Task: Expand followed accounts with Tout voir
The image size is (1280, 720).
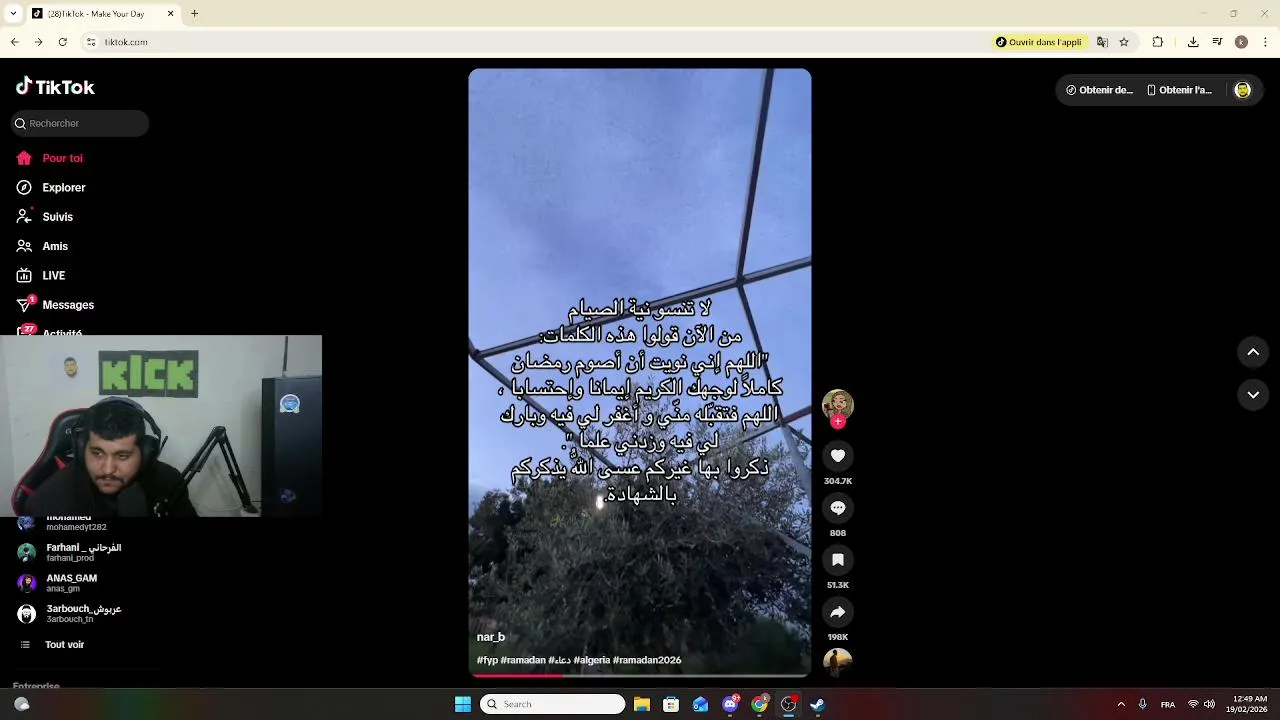Action: (64, 645)
